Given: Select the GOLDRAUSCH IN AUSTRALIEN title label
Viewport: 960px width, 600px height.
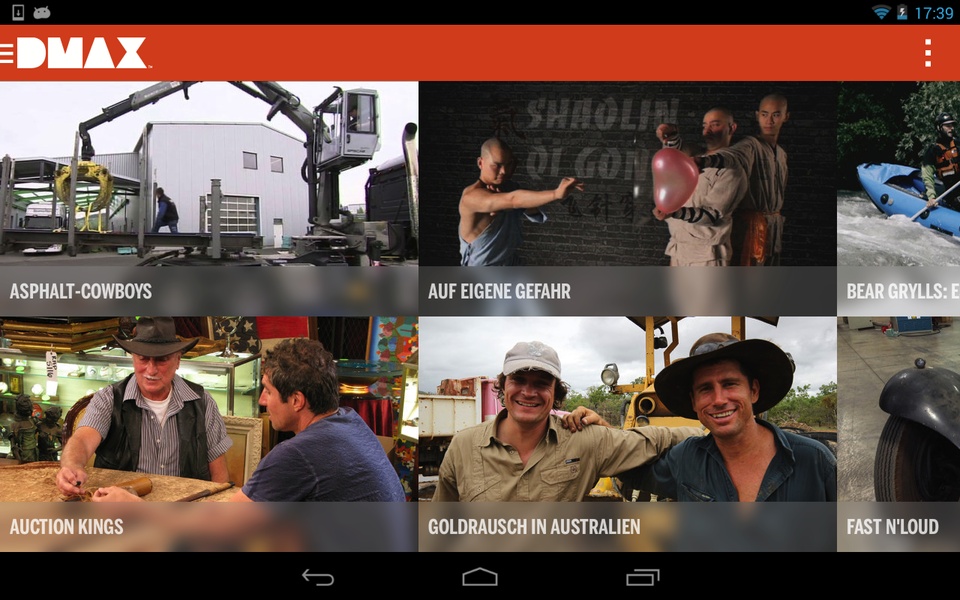Looking at the screenshot, I should pos(534,527).
